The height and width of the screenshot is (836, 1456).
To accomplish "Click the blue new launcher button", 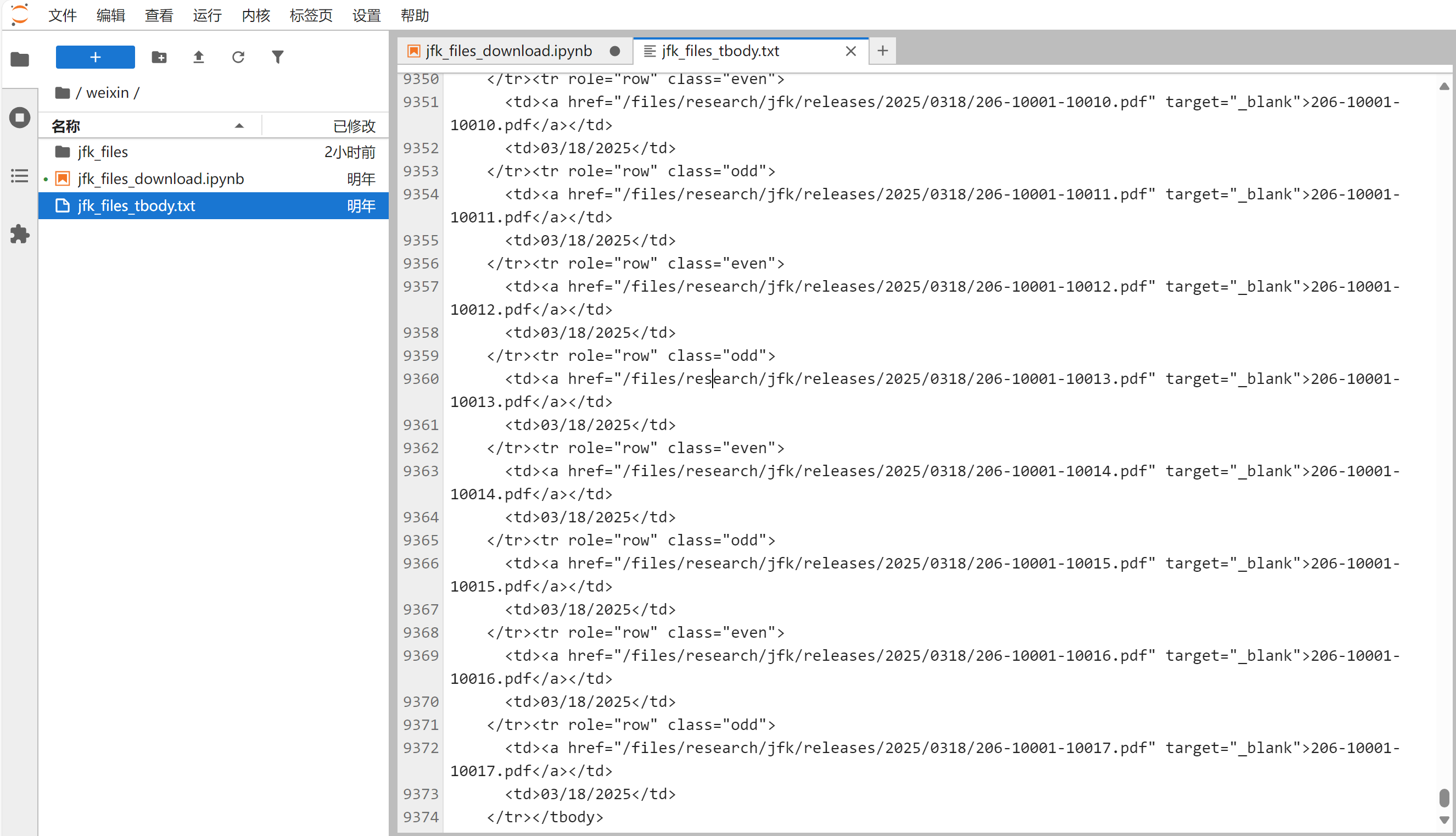I will [96, 57].
